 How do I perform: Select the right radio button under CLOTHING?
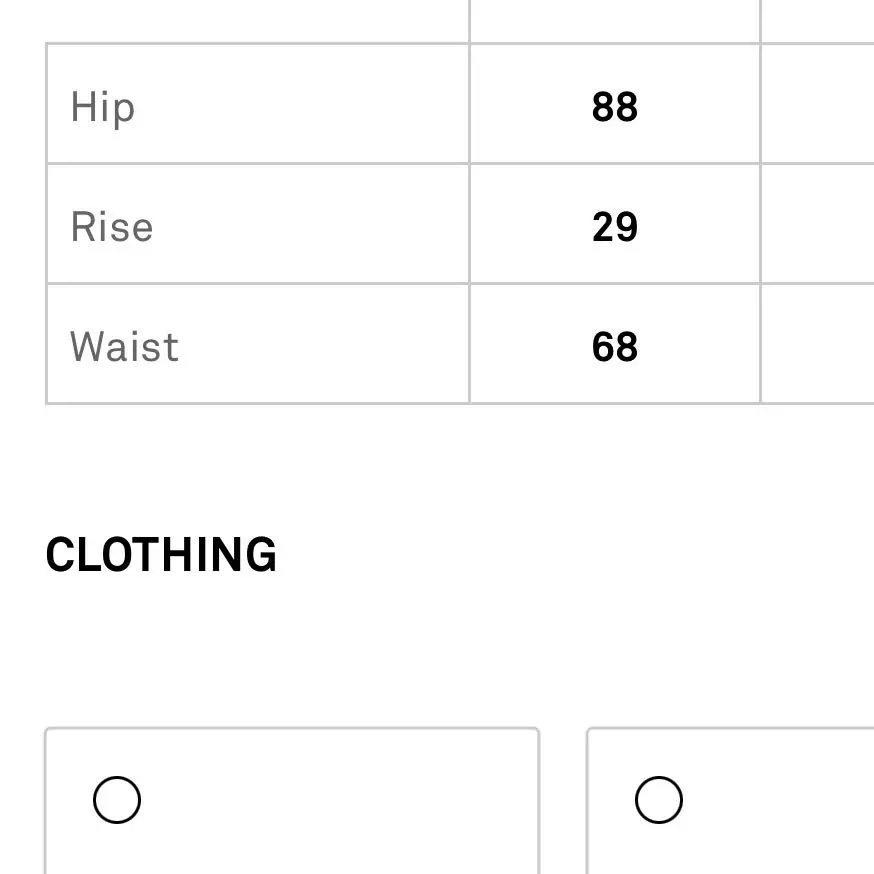click(659, 800)
